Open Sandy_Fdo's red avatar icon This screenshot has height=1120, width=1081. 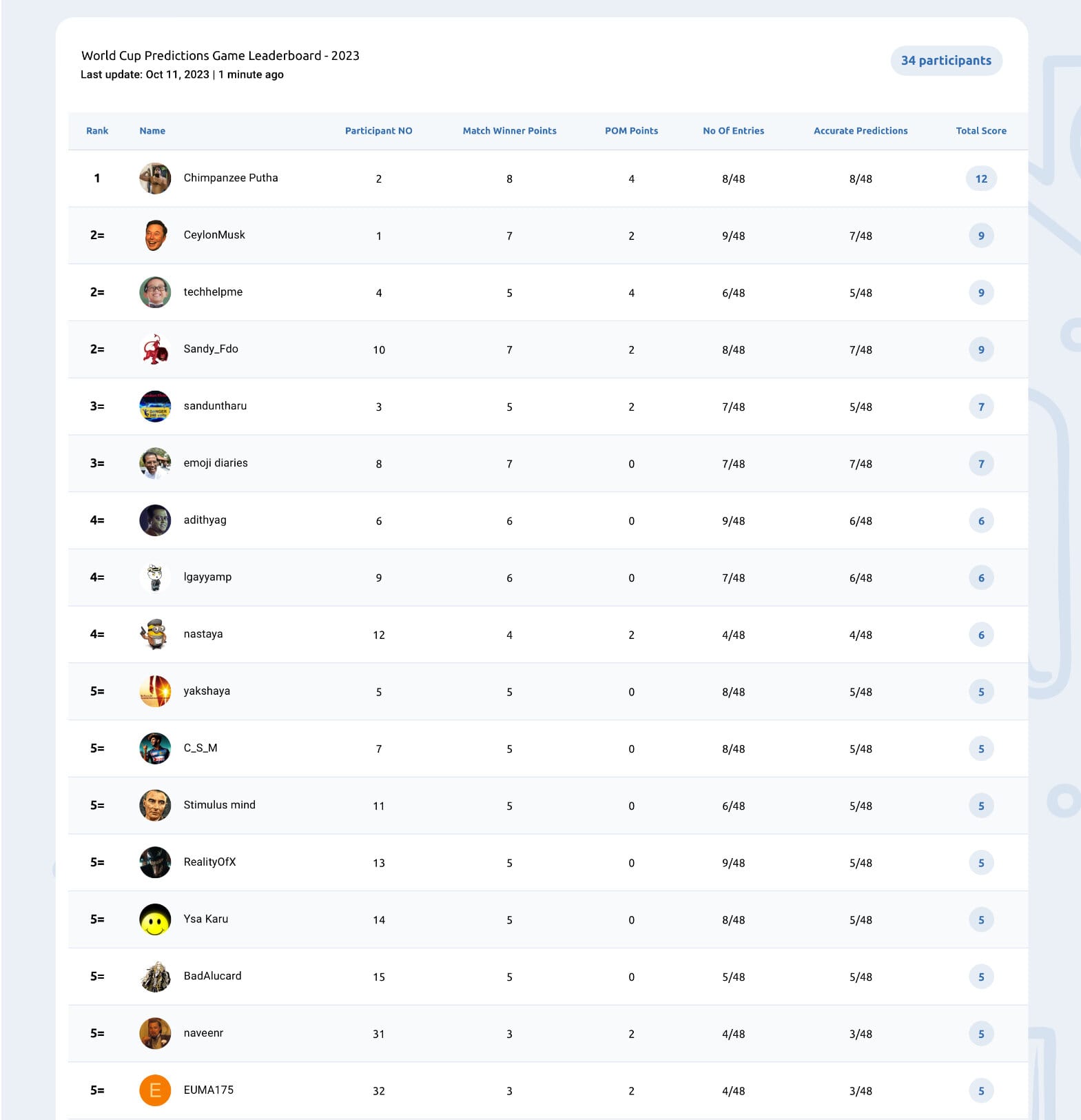pyautogui.click(x=155, y=349)
